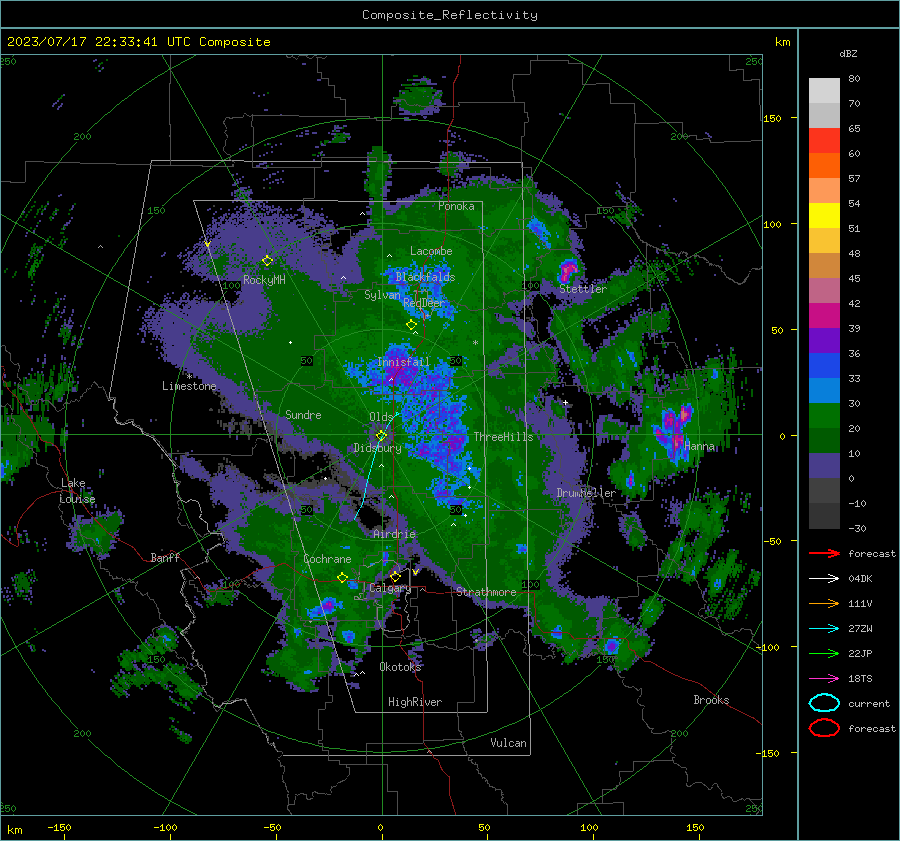Click the RockyMH label
The image size is (900, 841).
point(264,280)
